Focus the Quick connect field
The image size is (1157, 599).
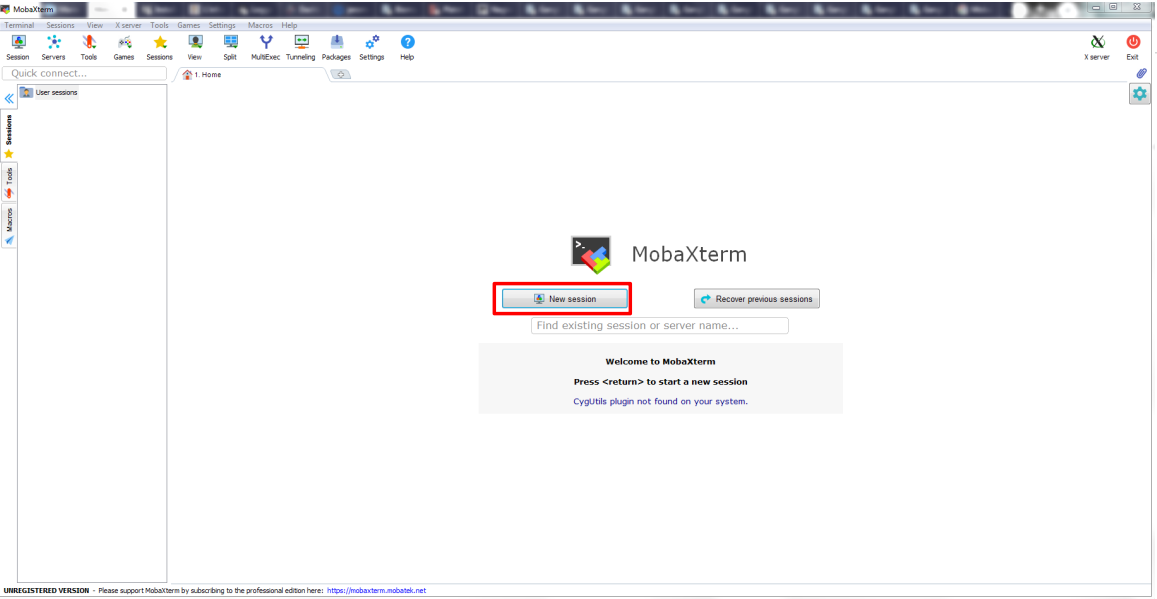pyautogui.click(x=86, y=73)
